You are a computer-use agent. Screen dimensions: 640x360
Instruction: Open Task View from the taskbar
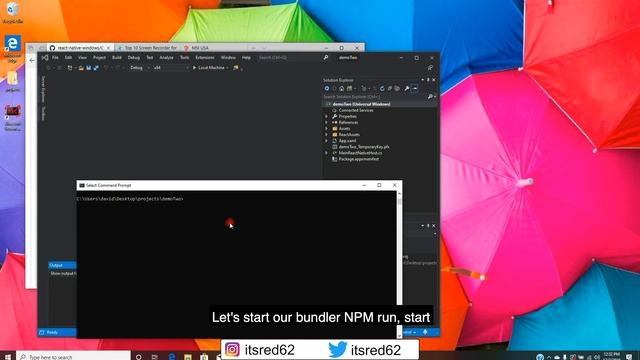pyautogui.click(x=155, y=357)
